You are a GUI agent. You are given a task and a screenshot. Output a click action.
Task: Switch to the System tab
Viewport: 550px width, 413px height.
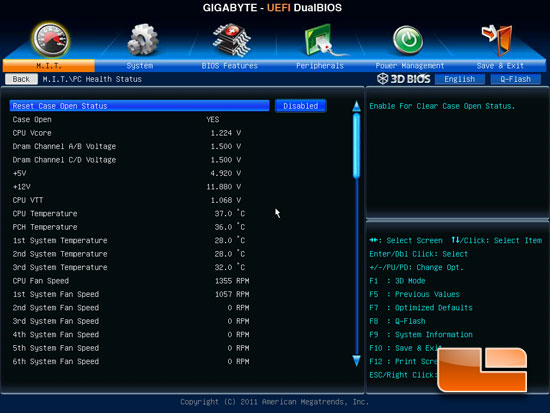[140, 66]
